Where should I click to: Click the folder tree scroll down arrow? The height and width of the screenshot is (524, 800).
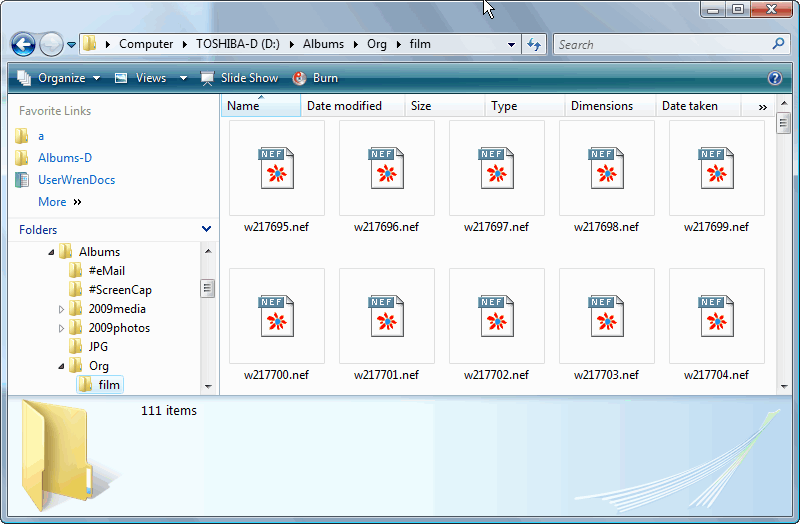208,386
